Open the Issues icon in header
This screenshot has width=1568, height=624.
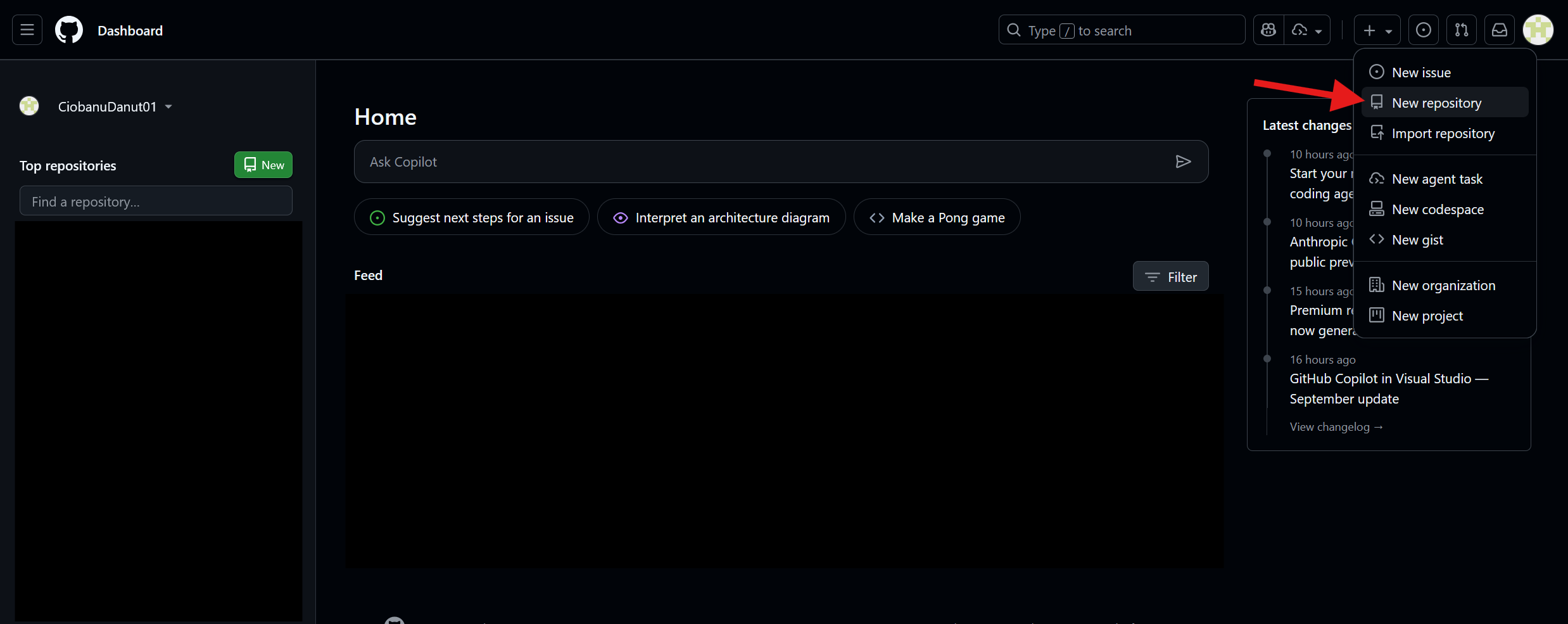pos(1423,30)
